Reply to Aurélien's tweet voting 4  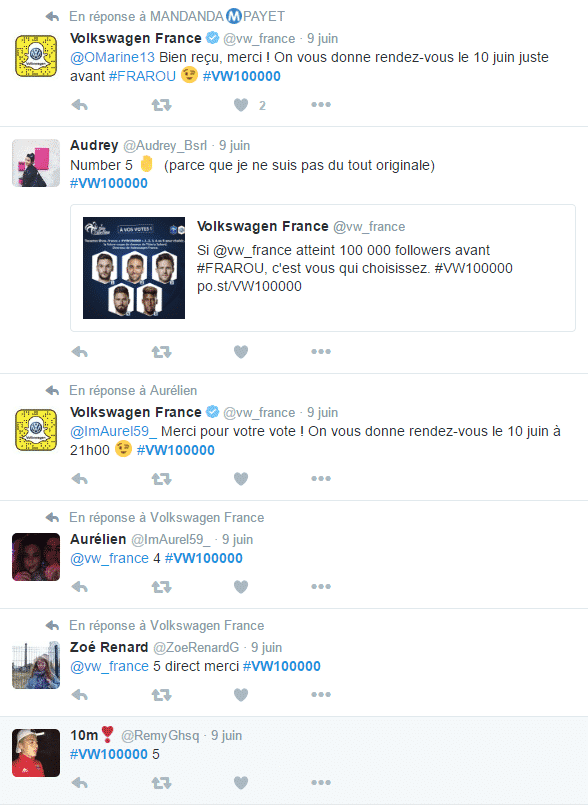(x=80, y=587)
